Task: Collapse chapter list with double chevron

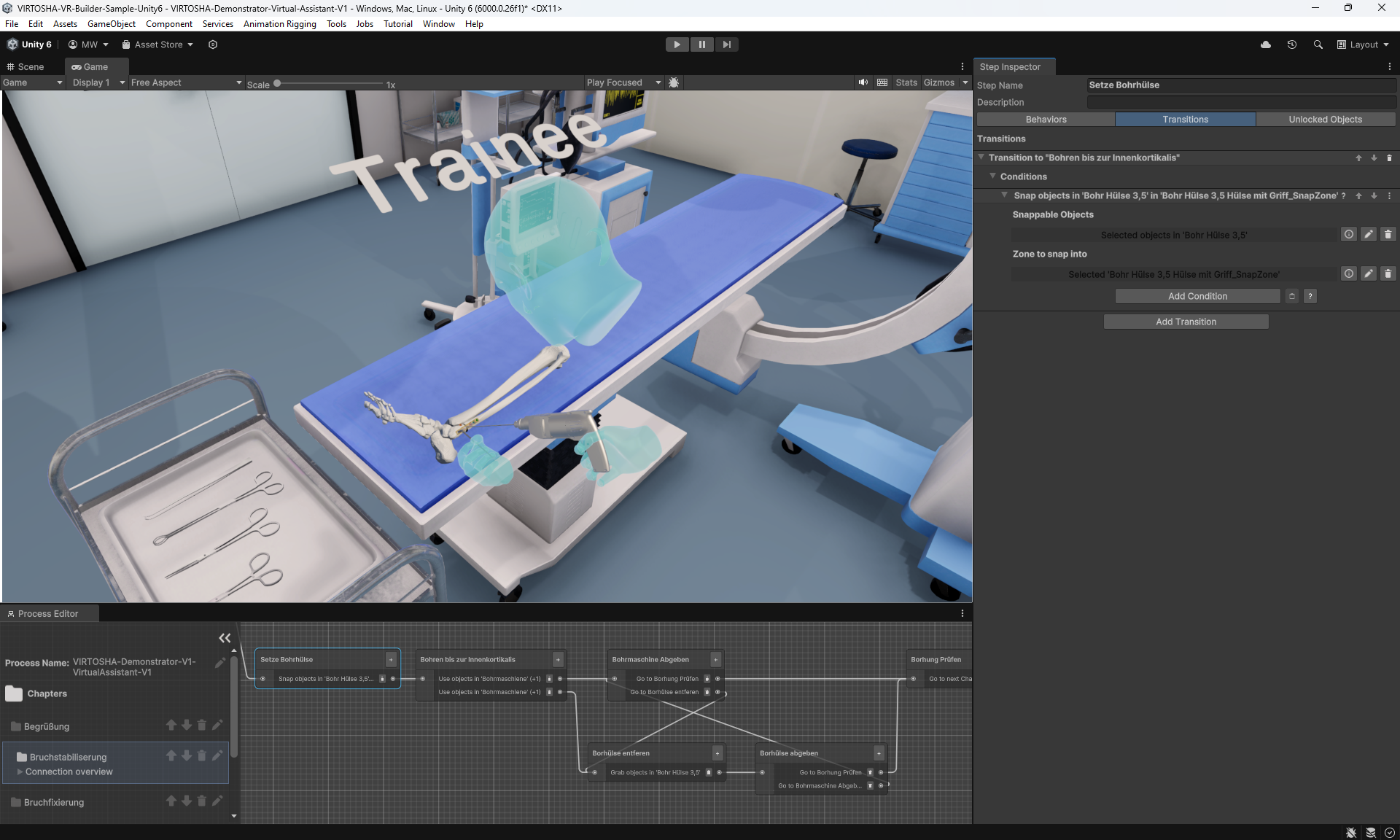Action: (x=225, y=638)
